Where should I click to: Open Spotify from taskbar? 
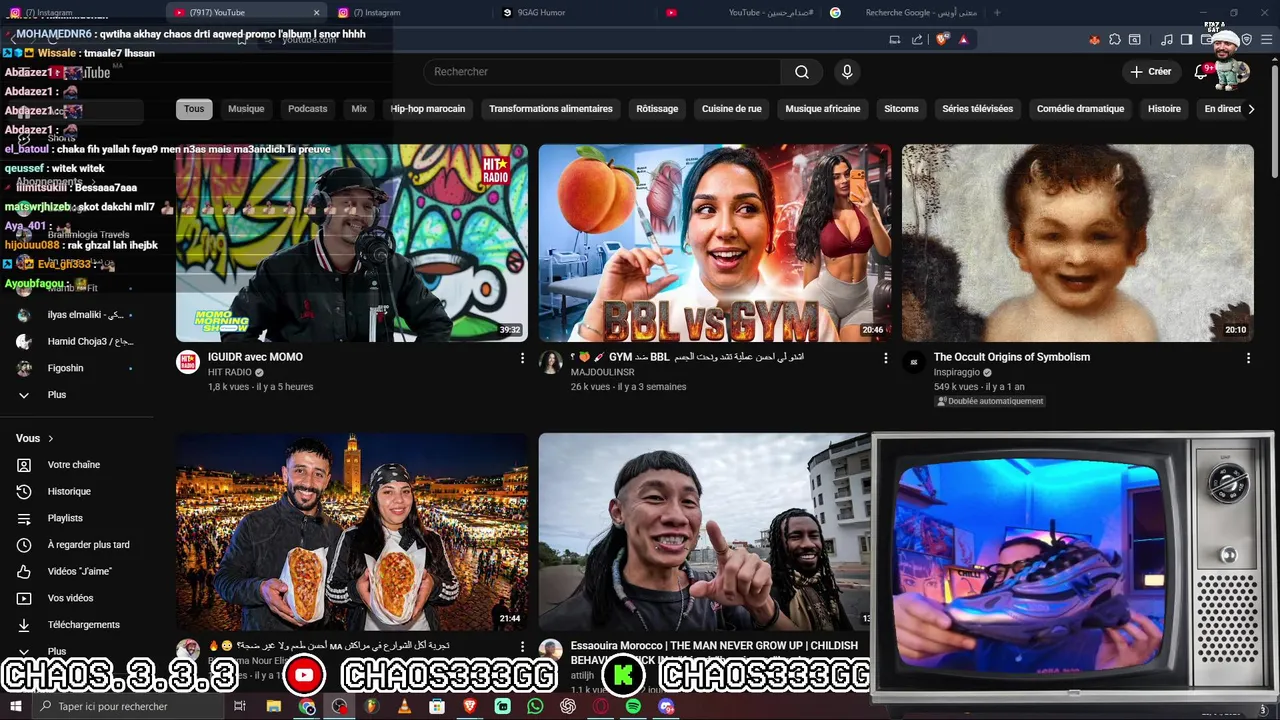[633, 706]
